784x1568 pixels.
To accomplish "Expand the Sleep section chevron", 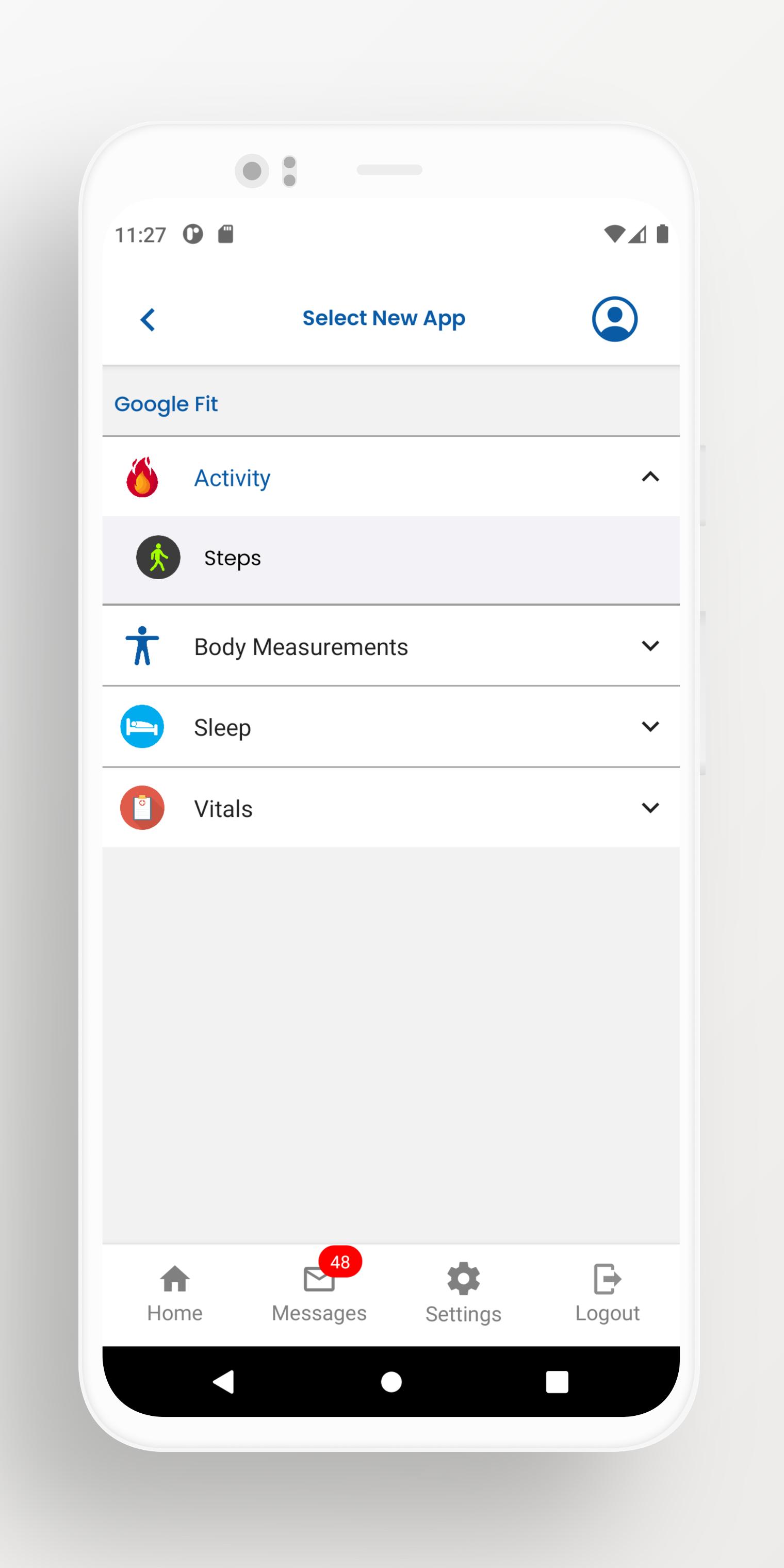I will (x=650, y=727).
